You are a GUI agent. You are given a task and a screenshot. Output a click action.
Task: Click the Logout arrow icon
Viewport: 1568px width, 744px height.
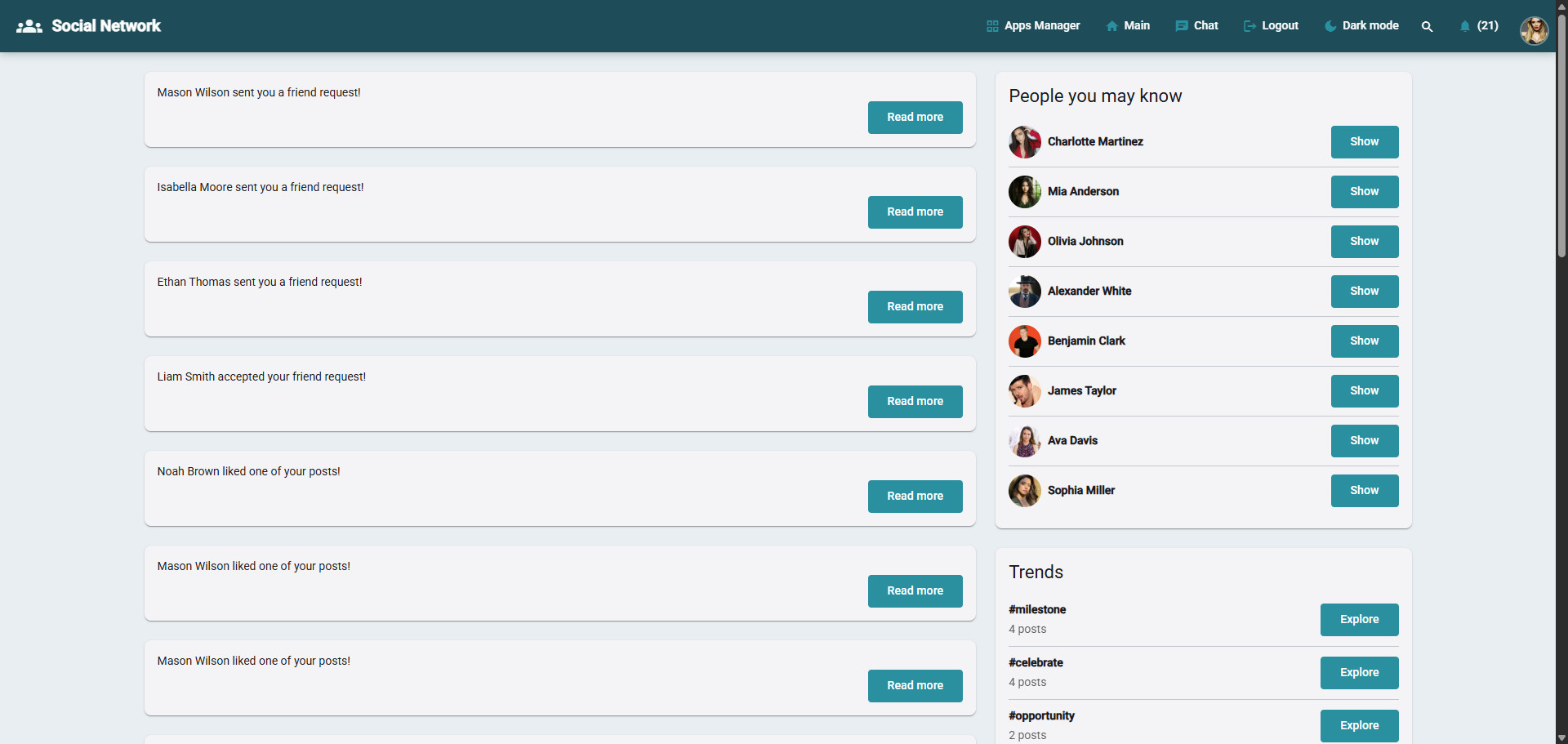(x=1249, y=26)
